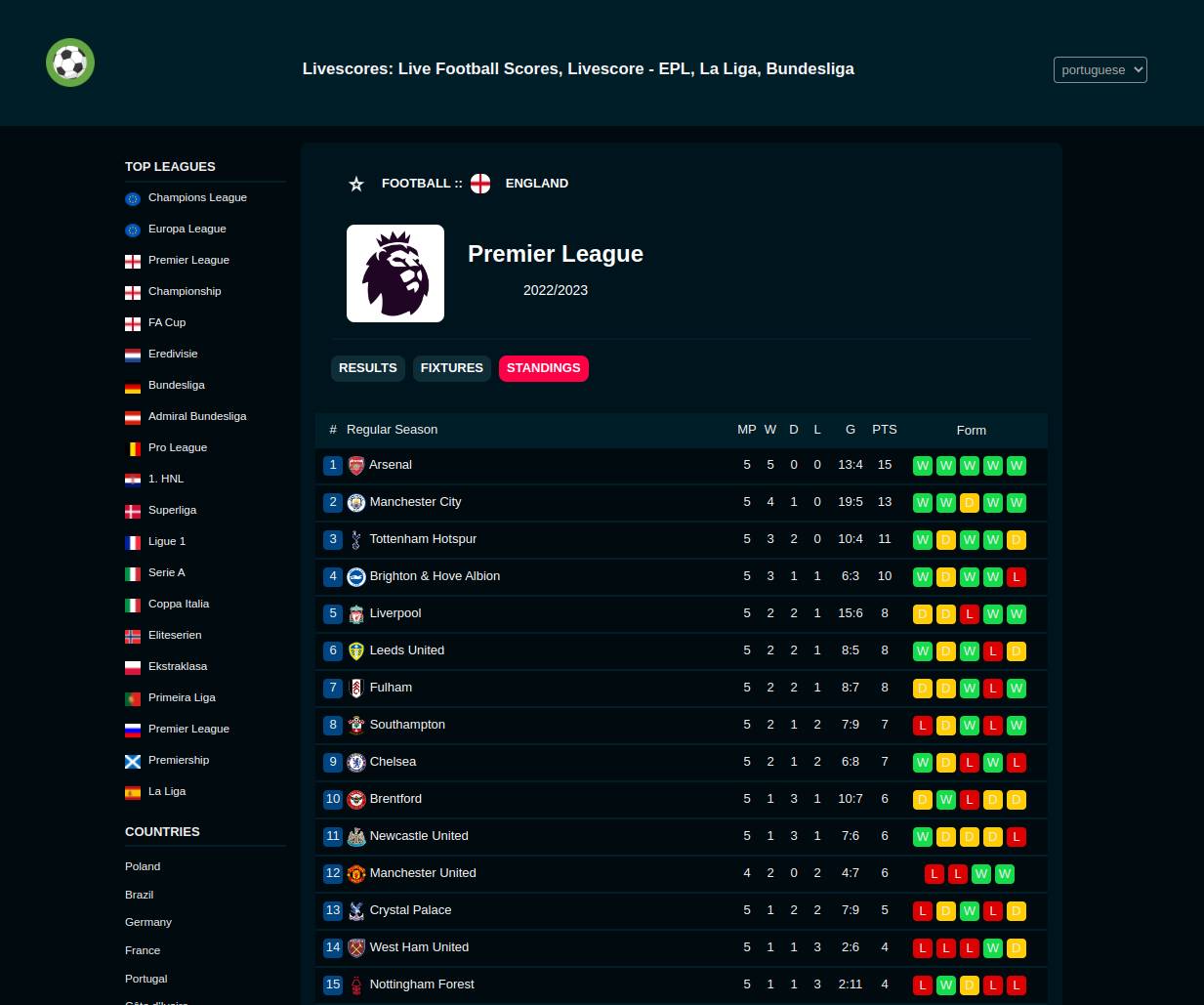
Task: Open the Serie A league link
Action: pos(167,572)
